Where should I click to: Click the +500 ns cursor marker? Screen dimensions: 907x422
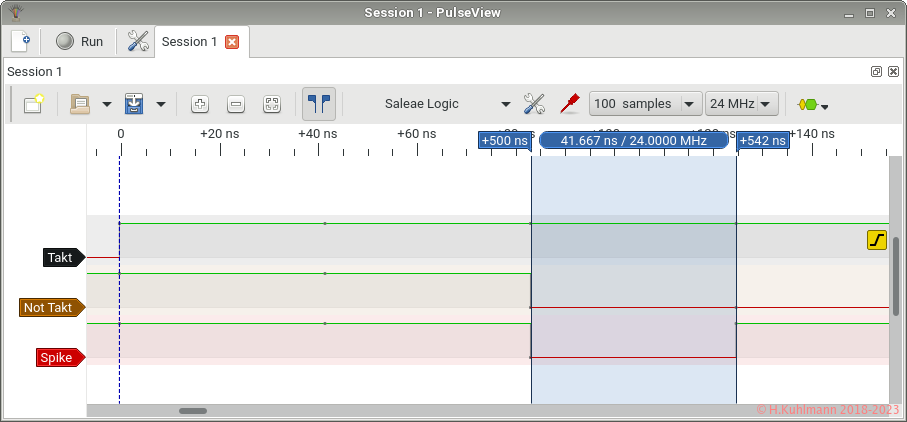tap(504, 141)
